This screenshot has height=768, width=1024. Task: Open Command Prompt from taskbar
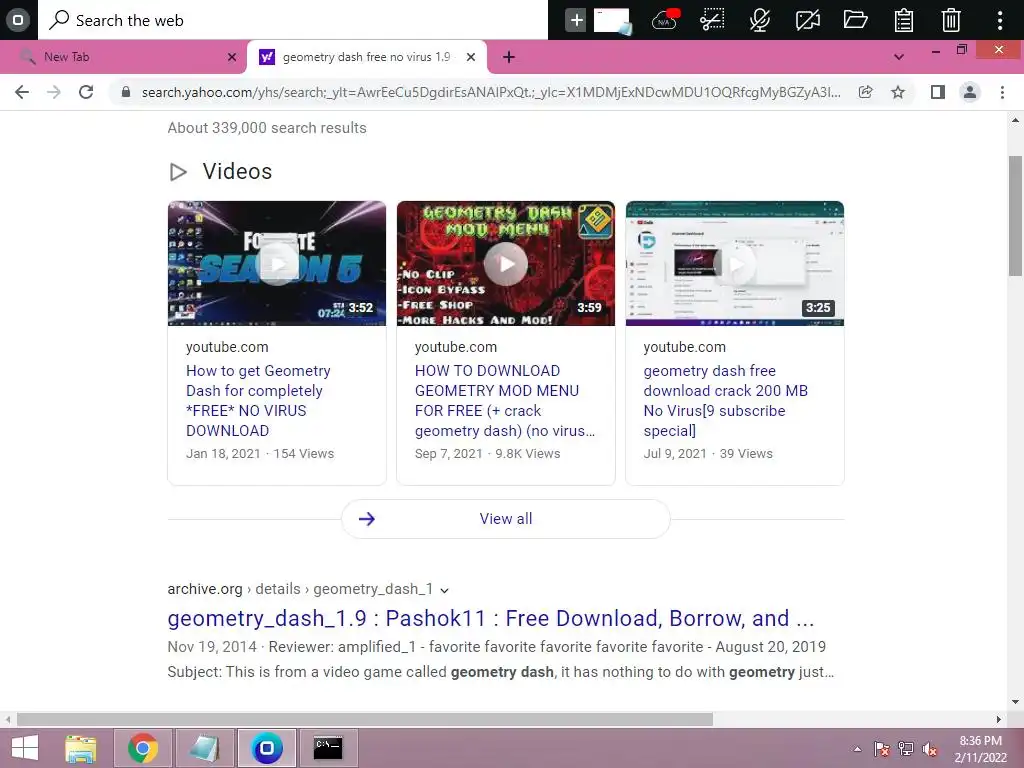coord(328,748)
